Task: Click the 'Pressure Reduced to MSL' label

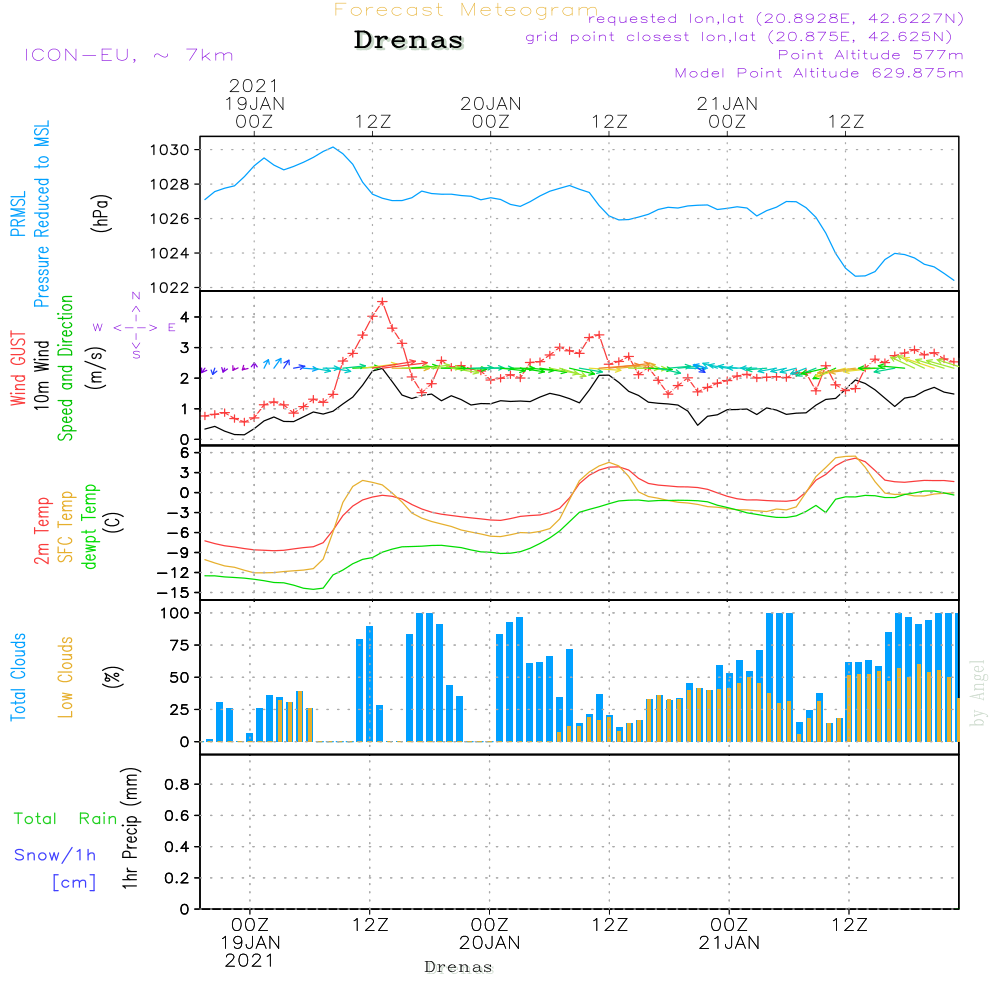Action: pyautogui.click(x=41, y=214)
